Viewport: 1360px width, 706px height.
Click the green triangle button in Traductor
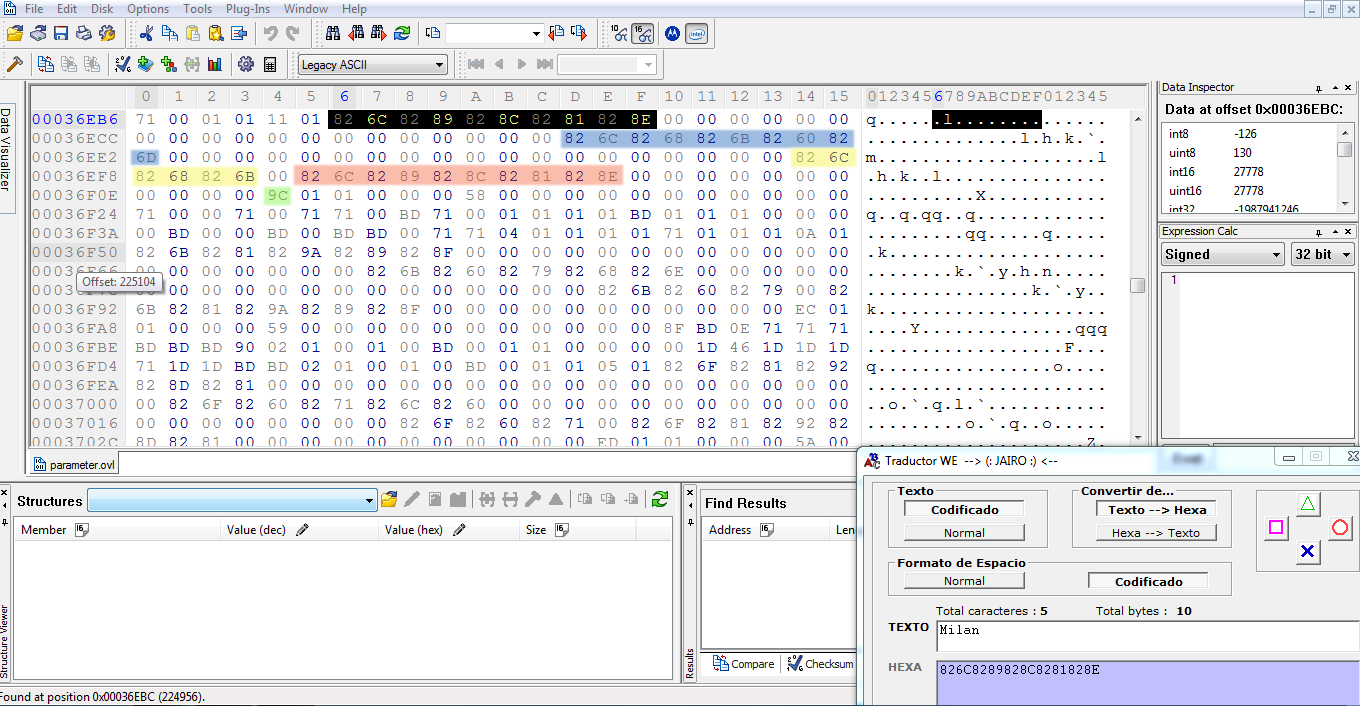(1308, 504)
